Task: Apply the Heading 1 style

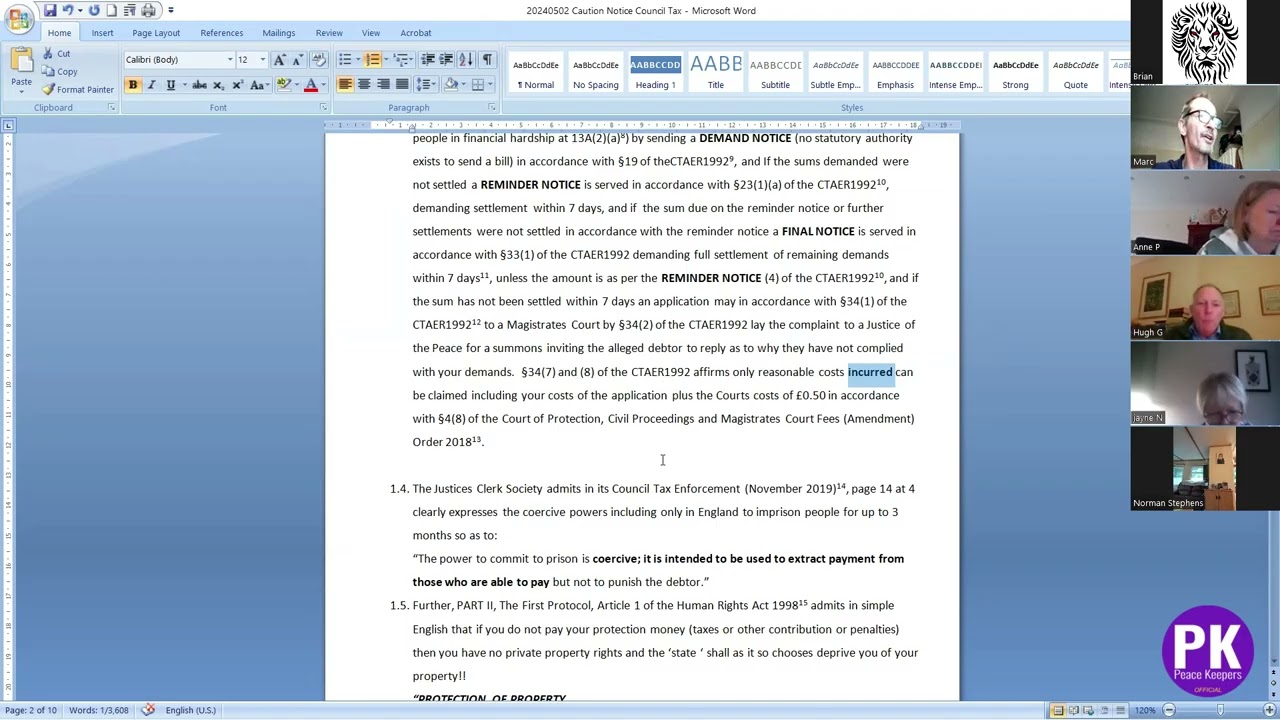Action: tap(656, 74)
